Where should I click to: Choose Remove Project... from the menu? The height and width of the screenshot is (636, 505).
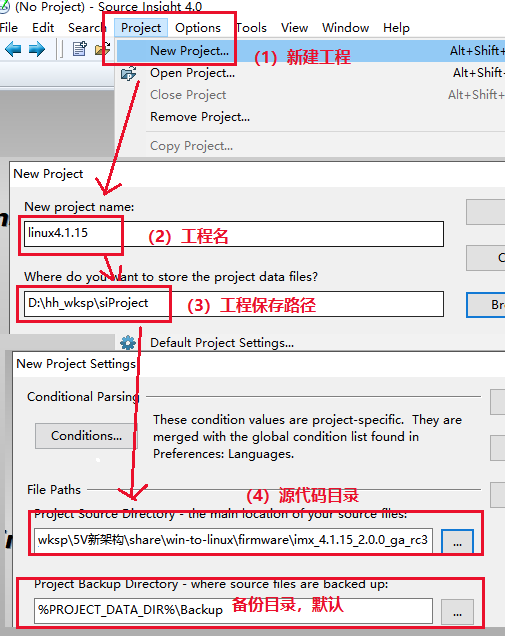[200, 117]
